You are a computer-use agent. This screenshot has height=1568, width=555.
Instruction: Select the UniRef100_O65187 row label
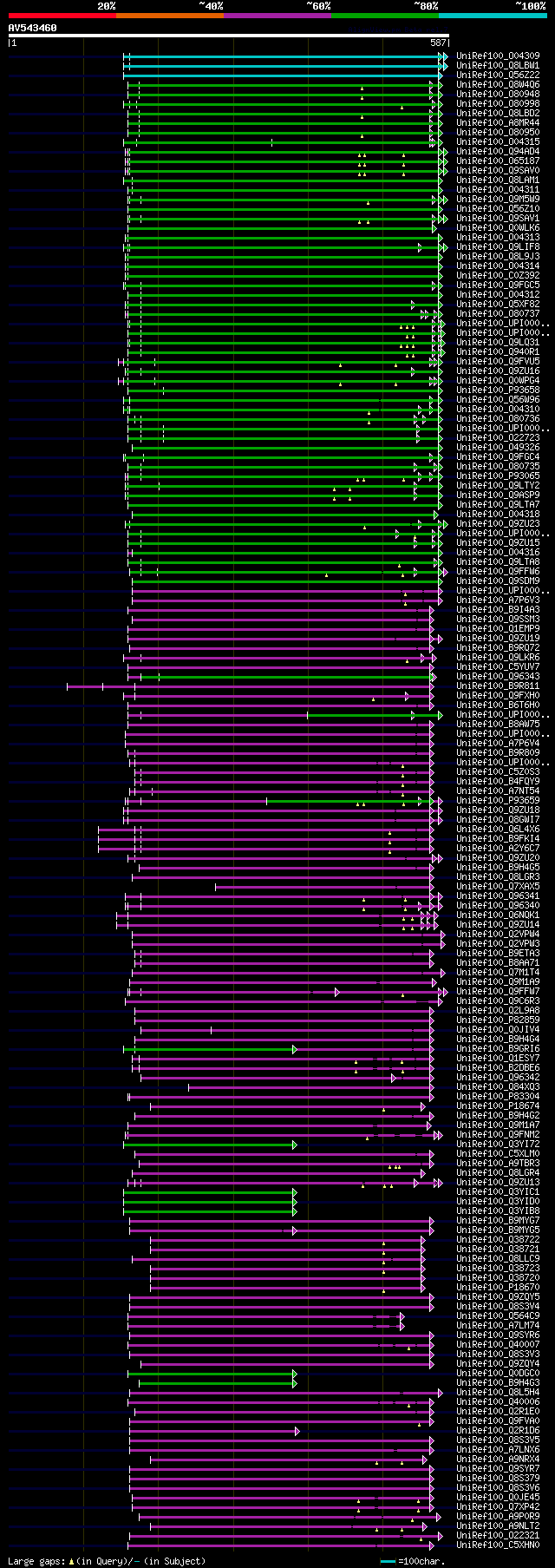click(x=498, y=161)
